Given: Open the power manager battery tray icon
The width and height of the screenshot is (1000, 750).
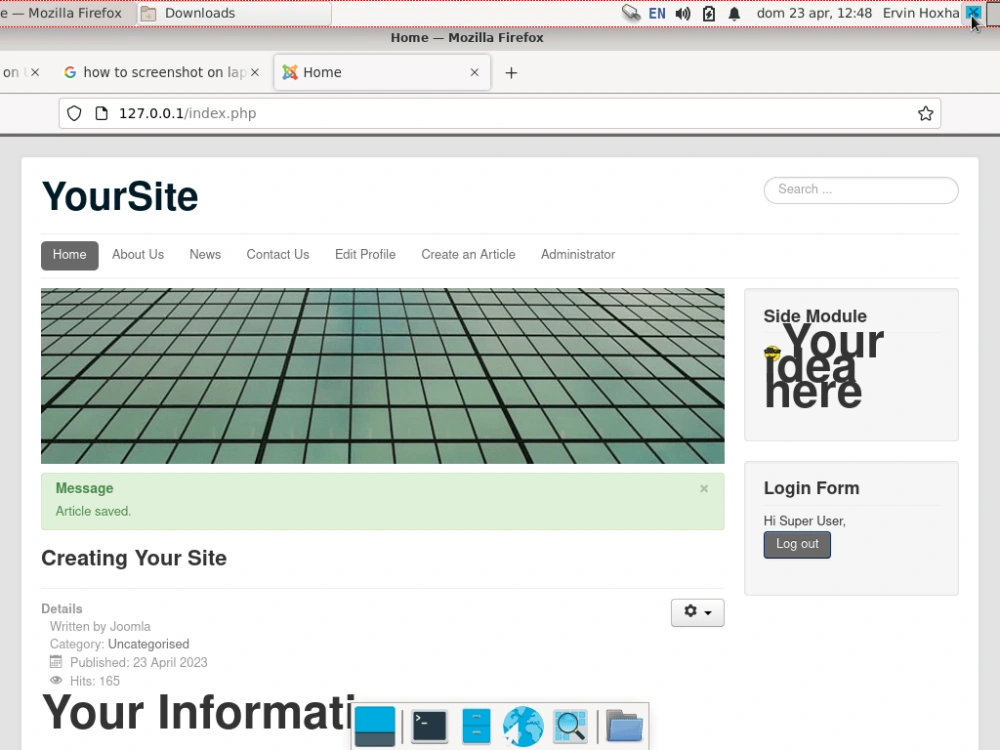Looking at the screenshot, I should click(x=709, y=13).
